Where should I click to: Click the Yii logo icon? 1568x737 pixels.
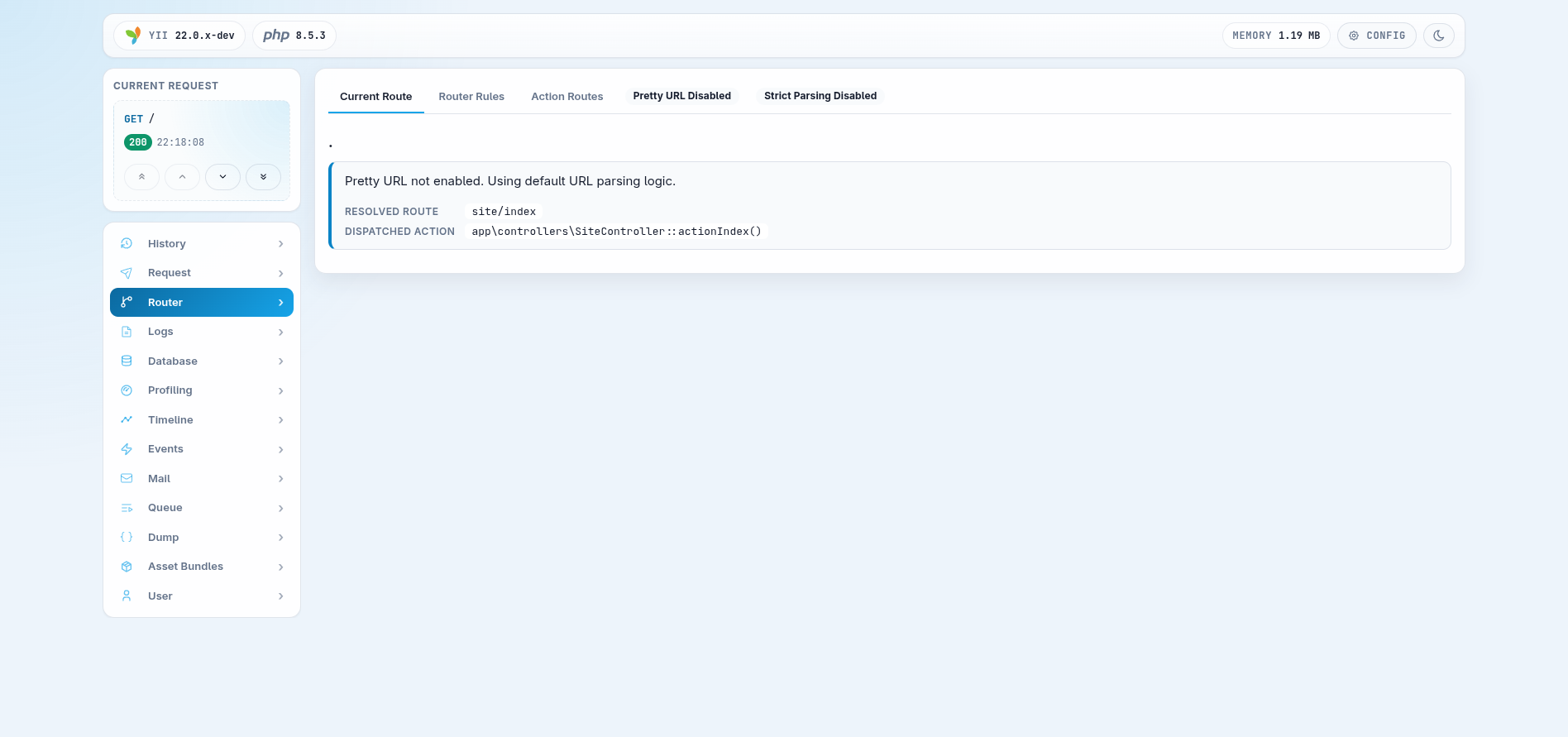click(x=133, y=36)
